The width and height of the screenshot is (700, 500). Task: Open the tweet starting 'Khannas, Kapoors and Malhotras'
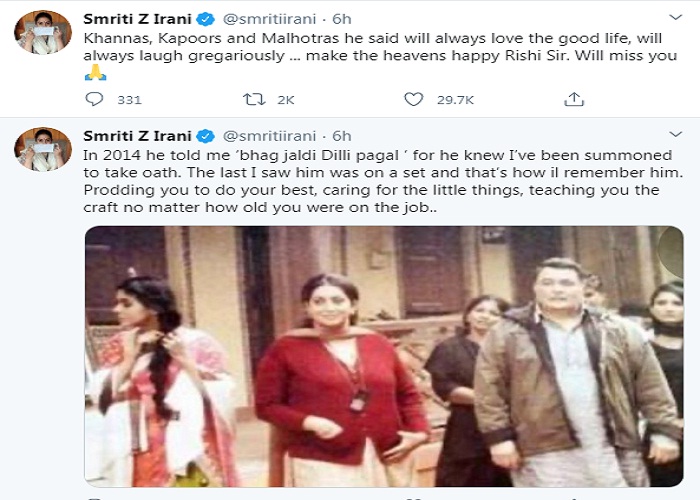[380, 46]
